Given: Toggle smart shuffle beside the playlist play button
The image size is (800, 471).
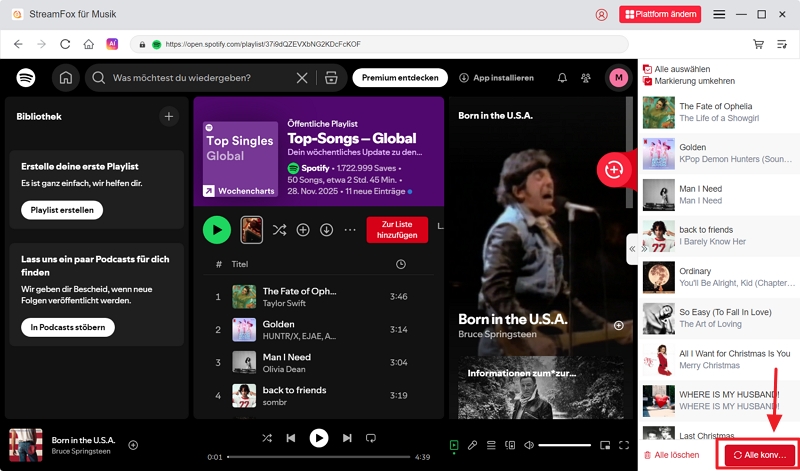Looking at the screenshot, I should [x=279, y=230].
